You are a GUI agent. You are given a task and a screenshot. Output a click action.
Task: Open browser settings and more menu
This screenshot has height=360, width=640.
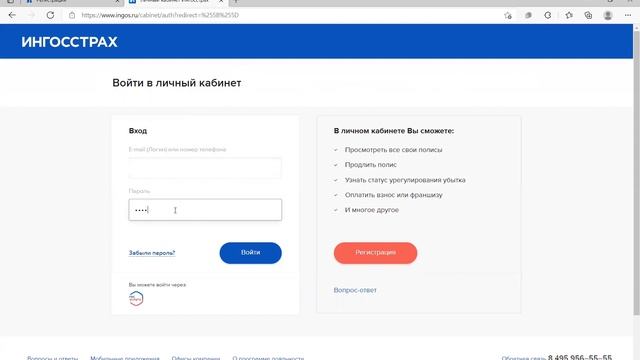[628, 16]
